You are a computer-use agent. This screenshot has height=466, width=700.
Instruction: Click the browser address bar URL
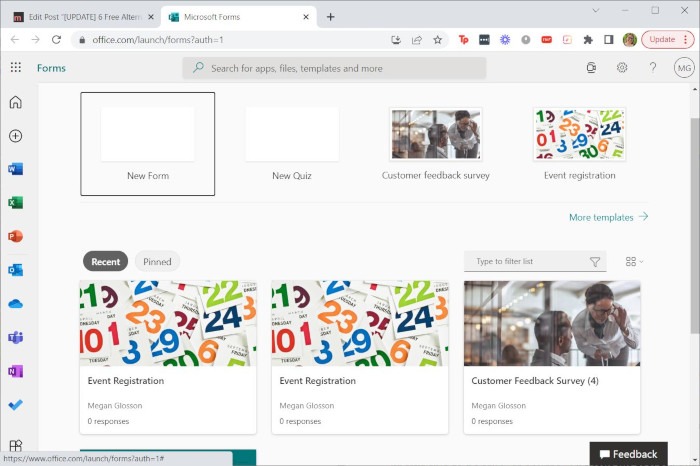pyautogui.click(x=158, y=40)
